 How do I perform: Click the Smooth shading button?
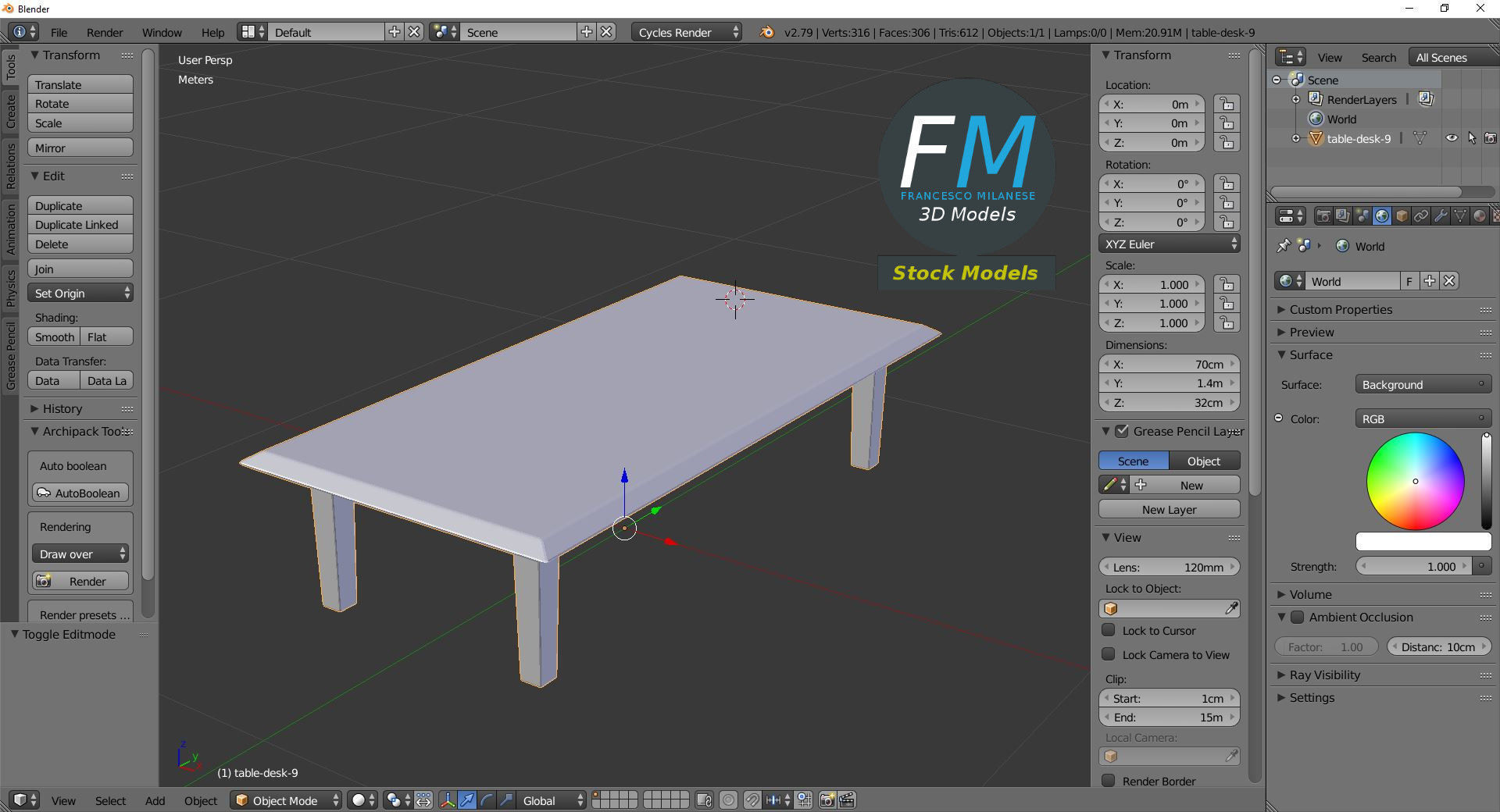pyautogui.click(x=54, y=337)
